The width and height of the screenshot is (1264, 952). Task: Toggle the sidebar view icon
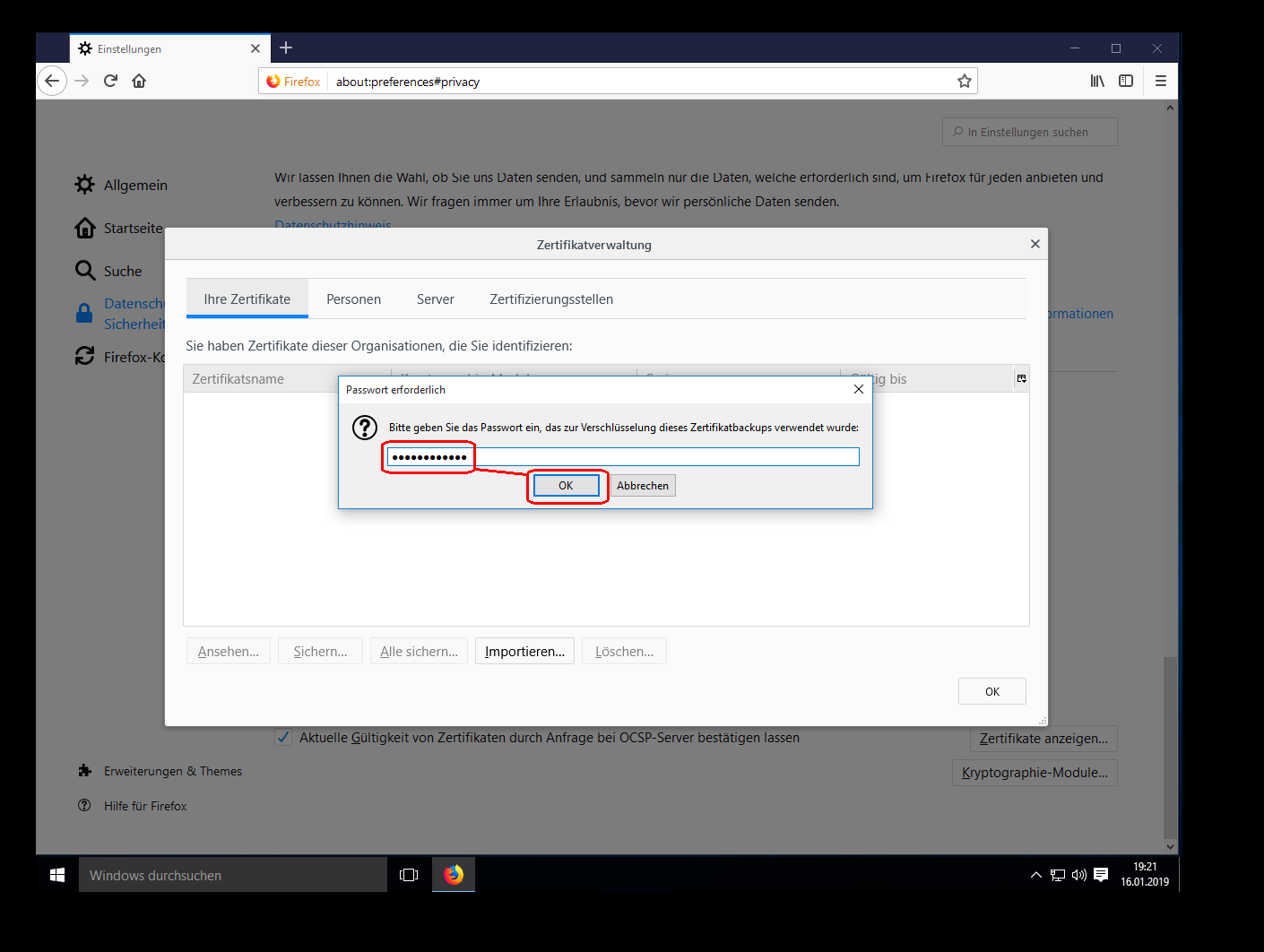point(1126,81)
